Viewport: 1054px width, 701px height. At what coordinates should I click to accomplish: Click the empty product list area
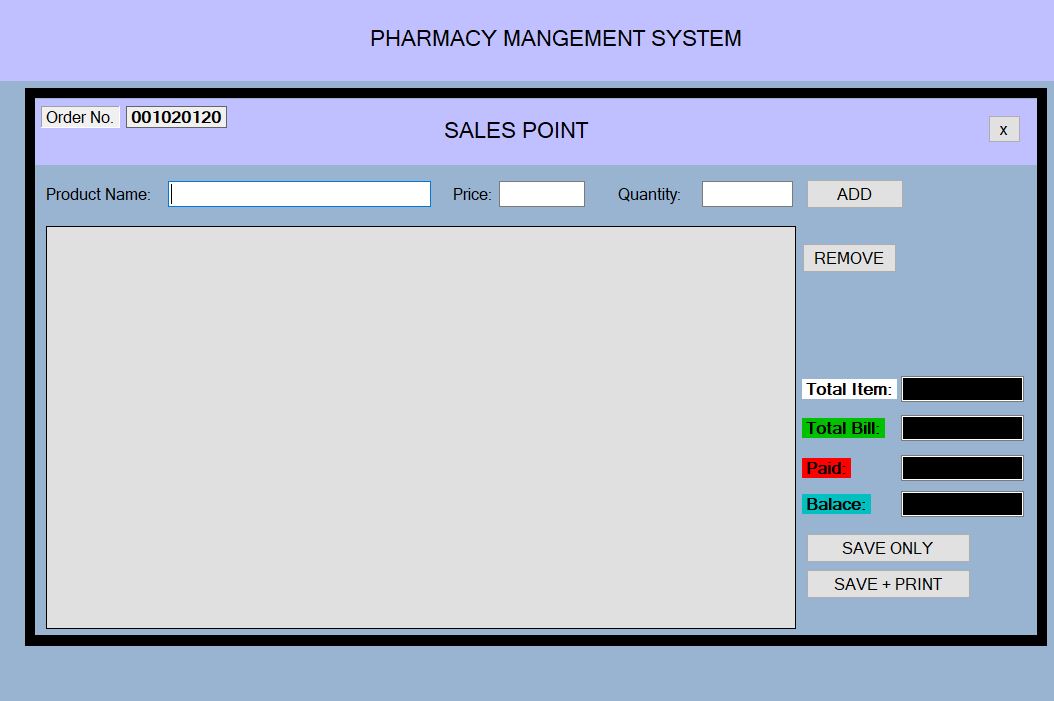point(421,427)
